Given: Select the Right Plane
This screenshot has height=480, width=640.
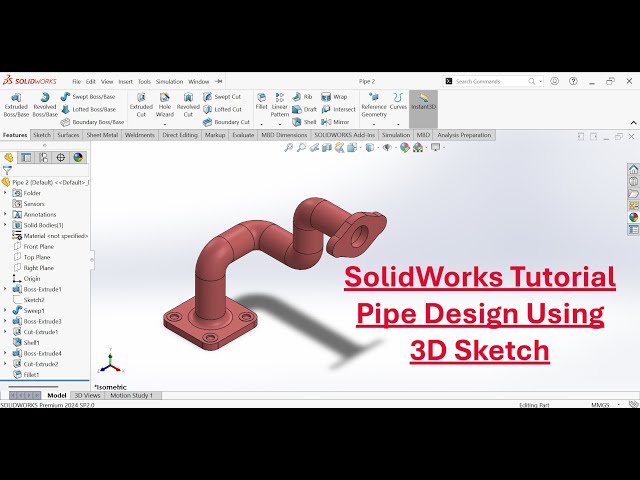Looking at the screenshot, I should pos(34,267).
